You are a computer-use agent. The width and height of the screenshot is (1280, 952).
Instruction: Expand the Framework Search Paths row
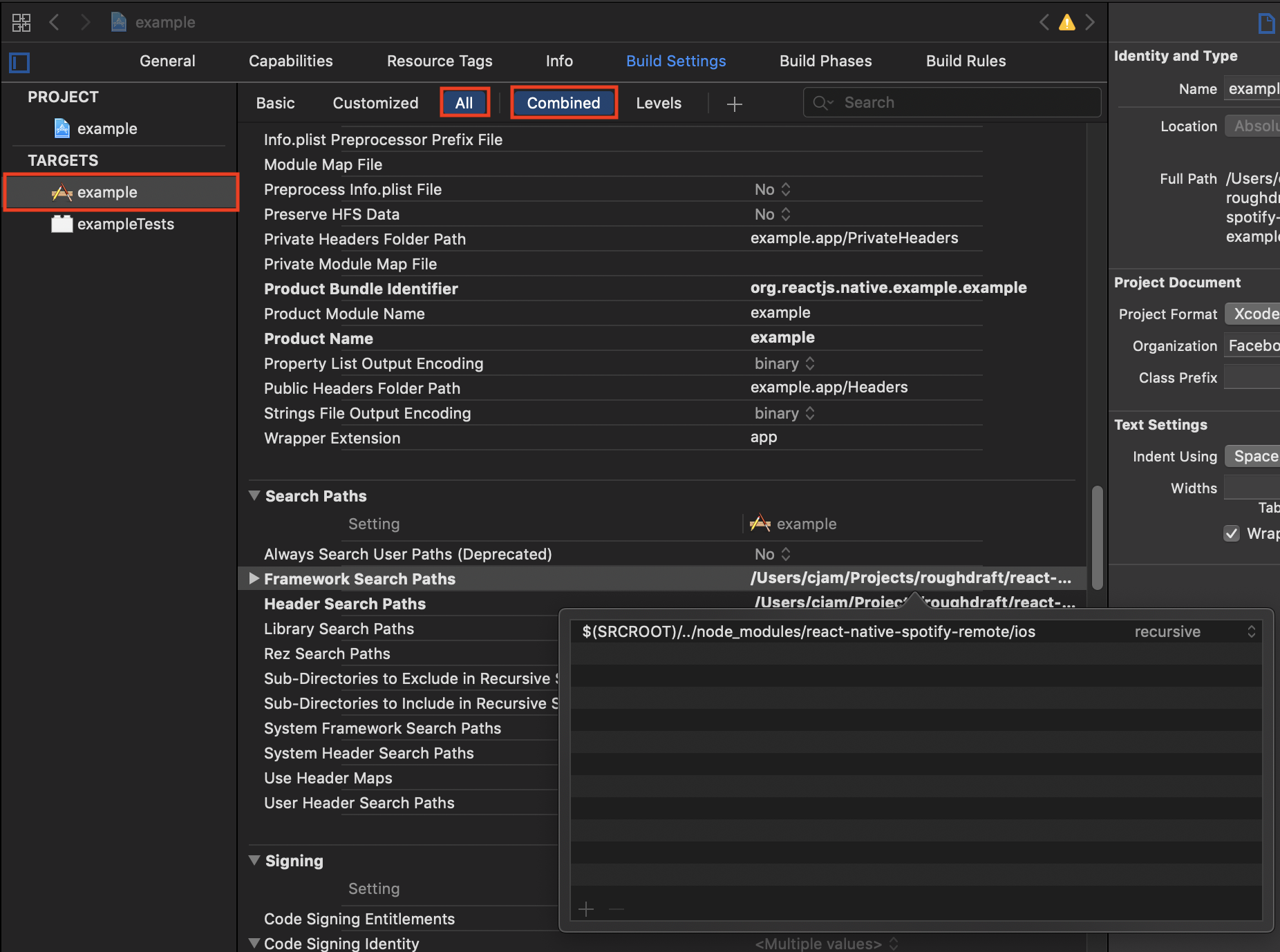click(x=254, y=578)
